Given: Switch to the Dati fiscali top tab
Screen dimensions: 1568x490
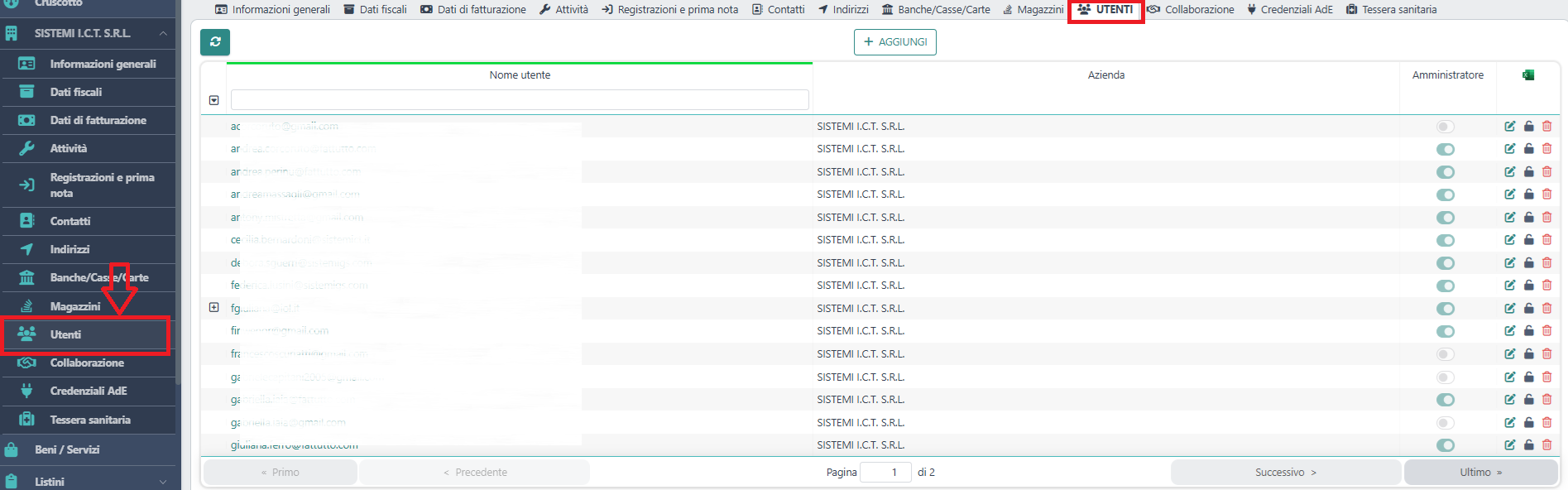Looking at the screenshot, I should pyautogui.click(x=375, y=10).
